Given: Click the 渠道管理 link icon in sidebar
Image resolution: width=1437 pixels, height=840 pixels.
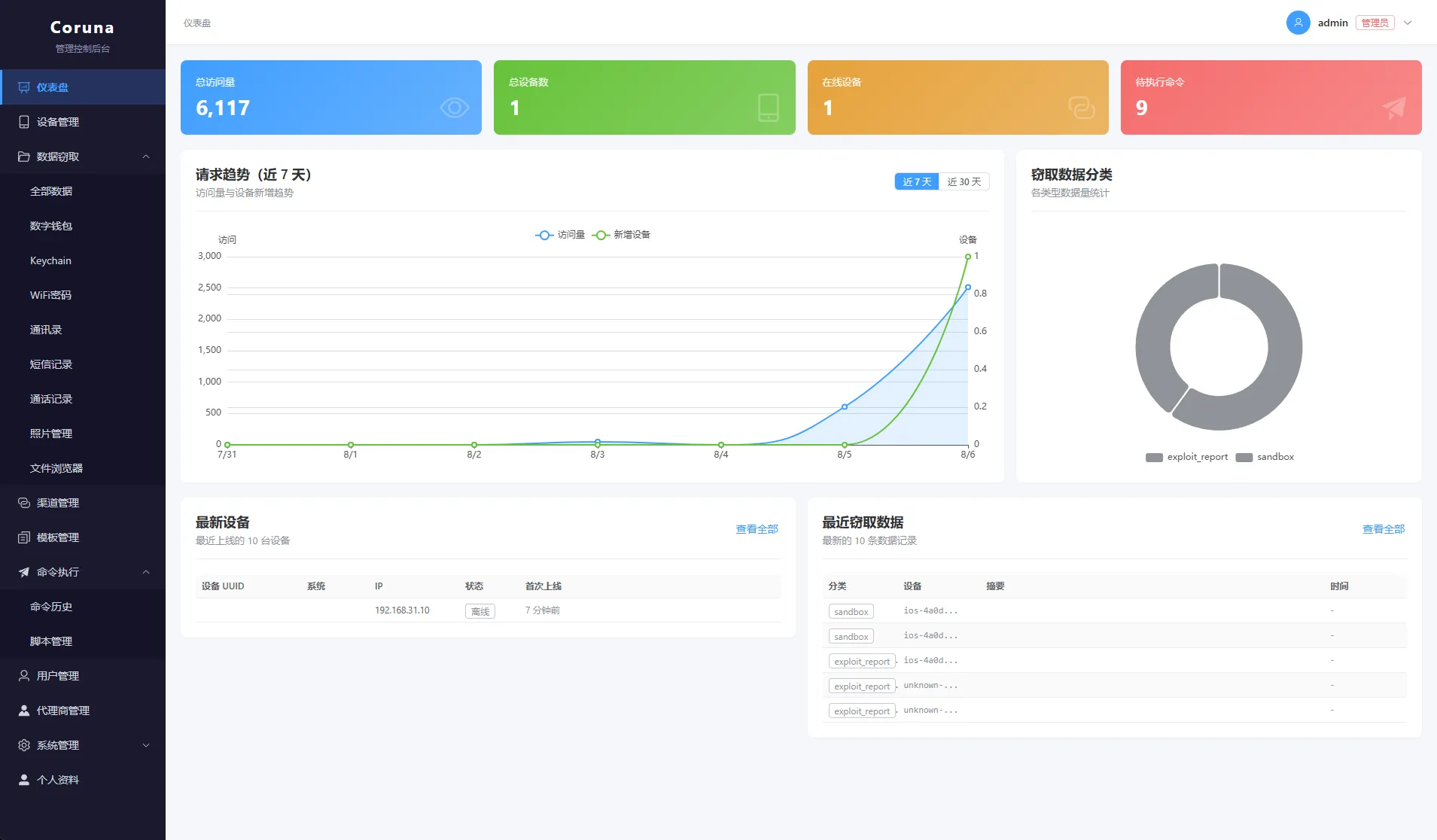Looking at the screenshot, I should coord(24,503).
